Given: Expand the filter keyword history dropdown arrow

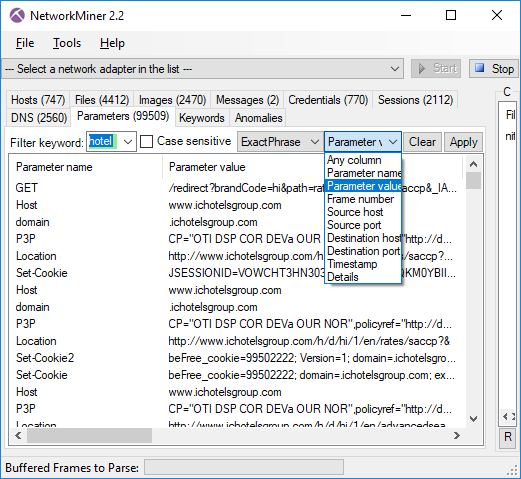Looking at the screenshot, I should tap(128, 142).
